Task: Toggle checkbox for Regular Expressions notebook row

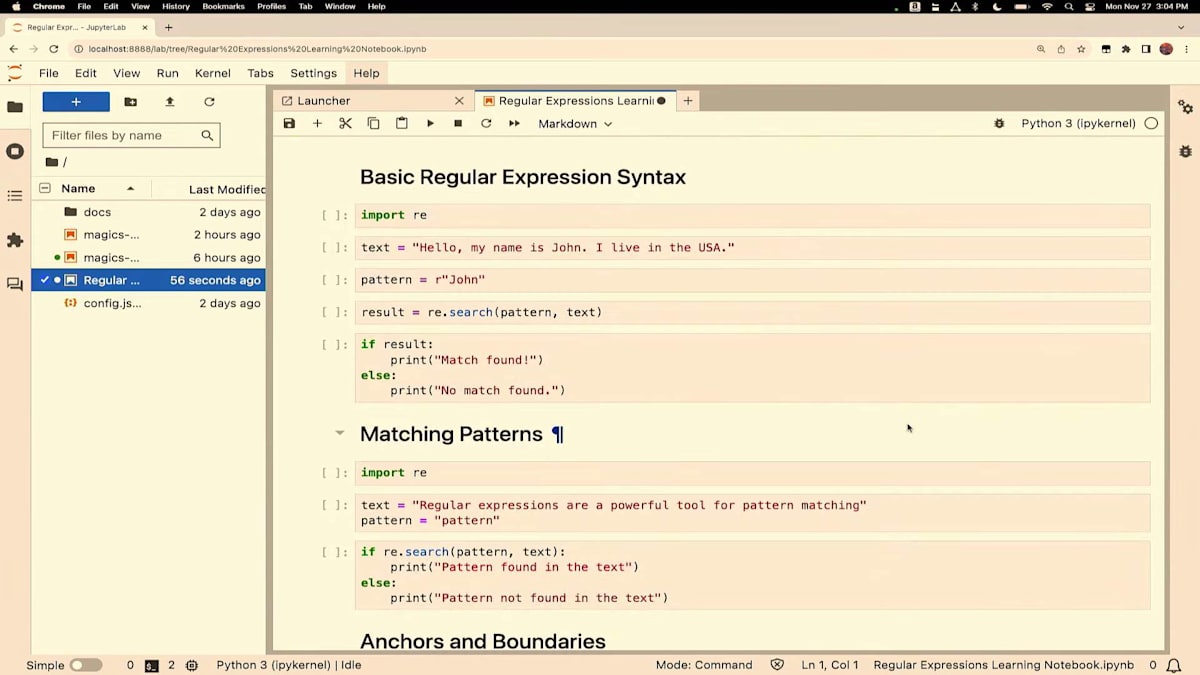Action: click(x=45, y=280)
